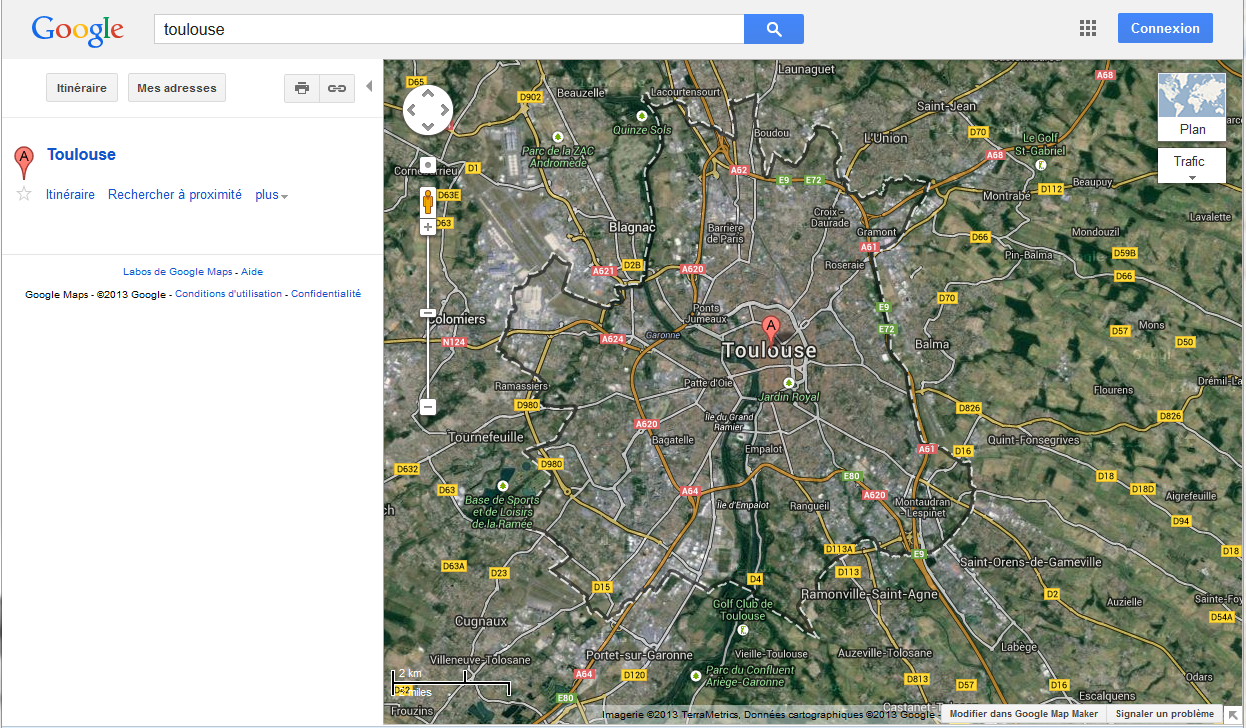Image resolution: width=1246 pixels, height=728 pixels.
Task: Click the Toulouse result title
Action: pos(81,154)
